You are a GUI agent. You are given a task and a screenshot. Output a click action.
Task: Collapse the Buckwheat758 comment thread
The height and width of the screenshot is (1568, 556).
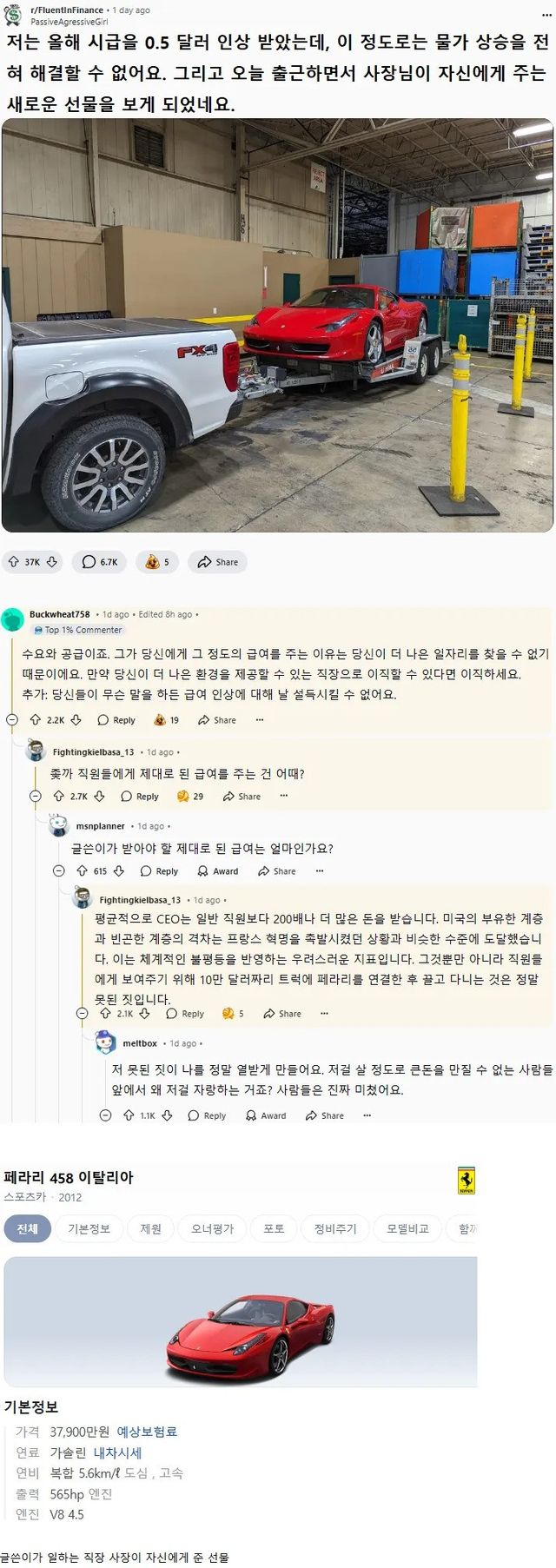[12, 720]
